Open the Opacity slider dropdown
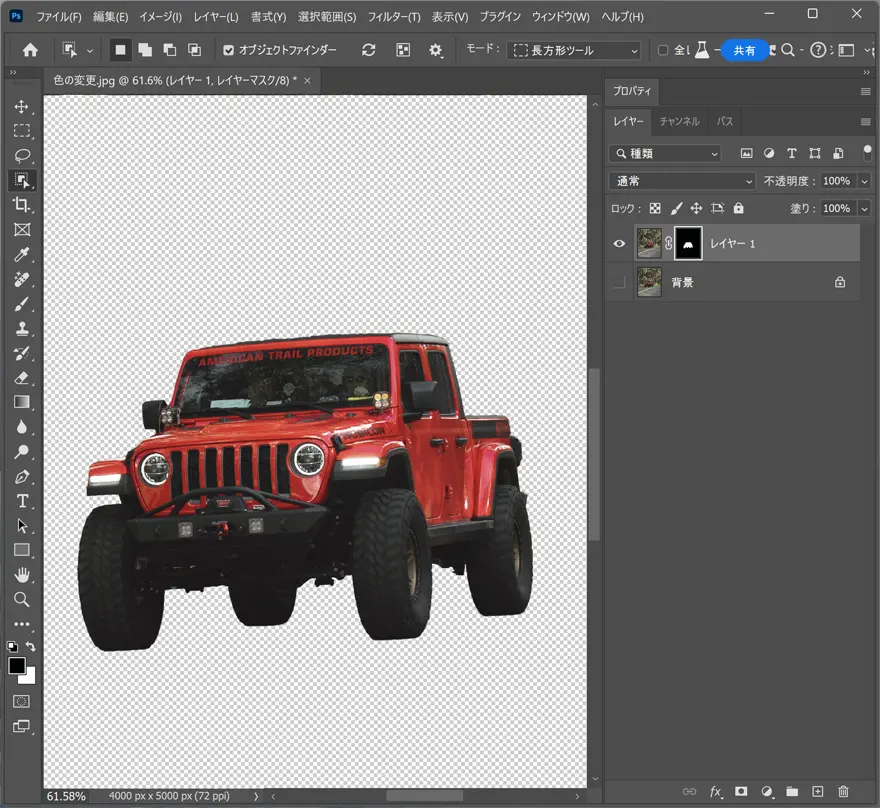 [864, 181]
